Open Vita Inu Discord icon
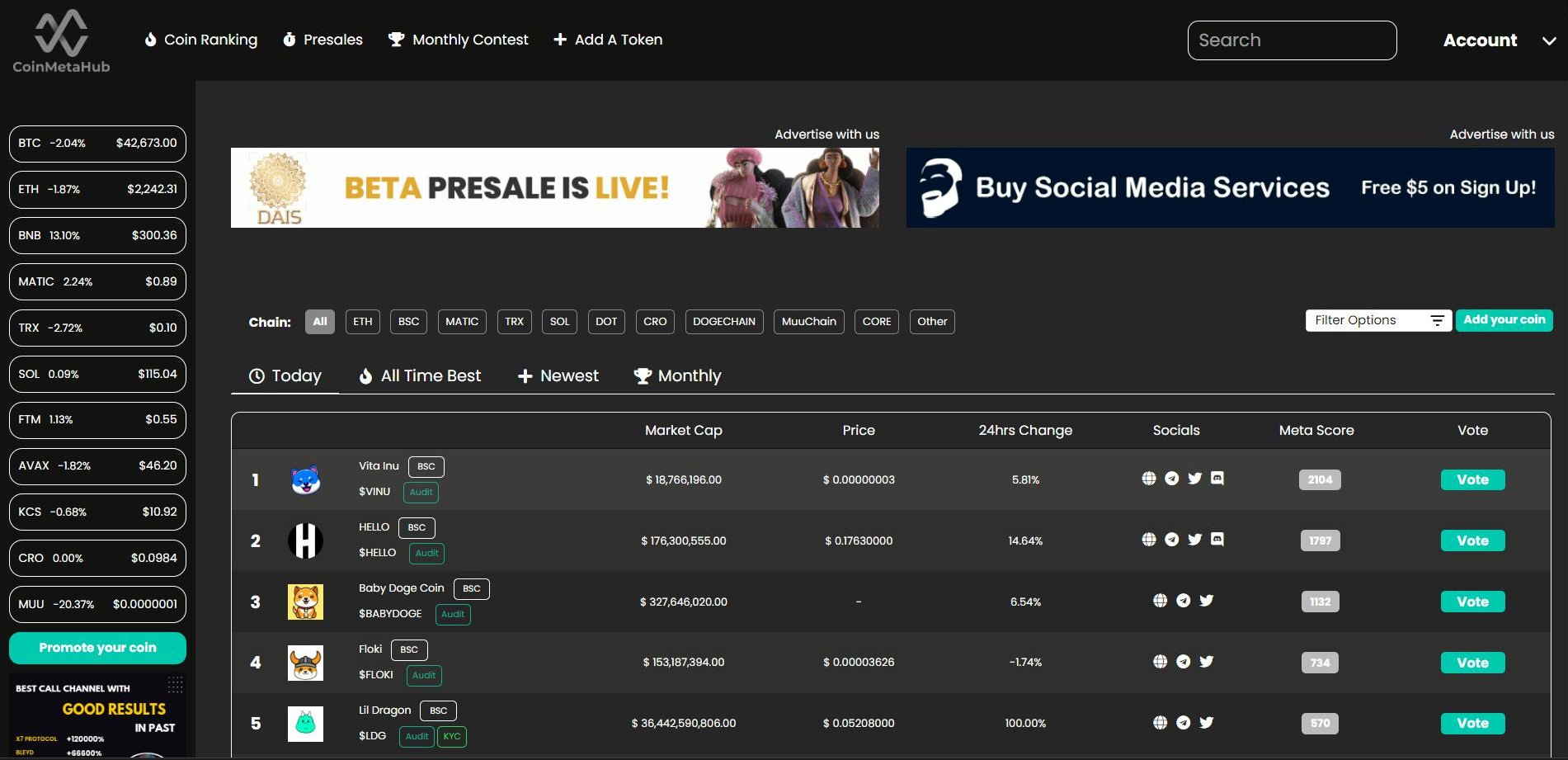1568x760 pixels. [1217, 478]
